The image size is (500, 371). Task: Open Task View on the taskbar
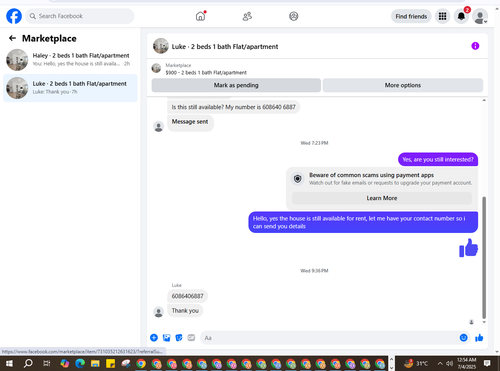point(47,363)
